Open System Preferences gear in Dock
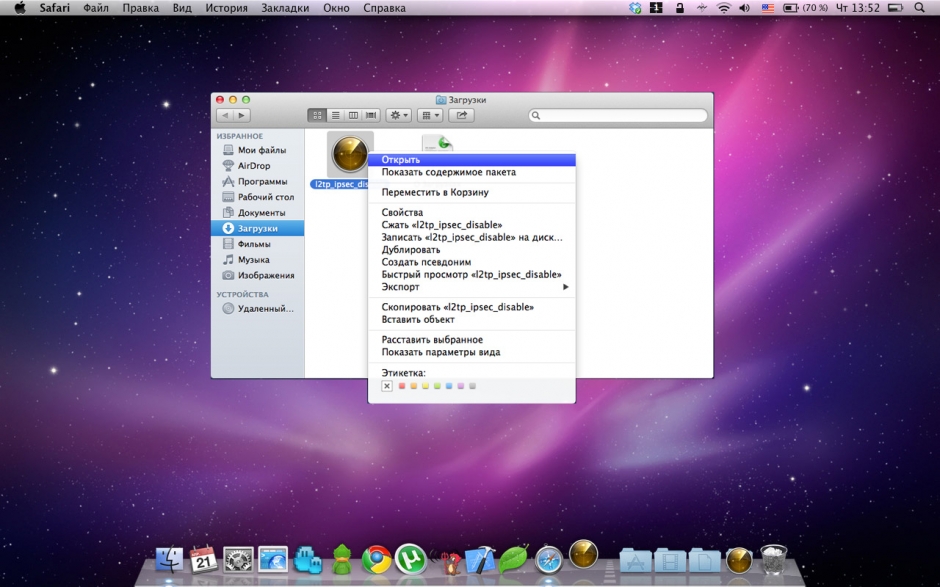 pyautogui.click(x=238, y=560)
